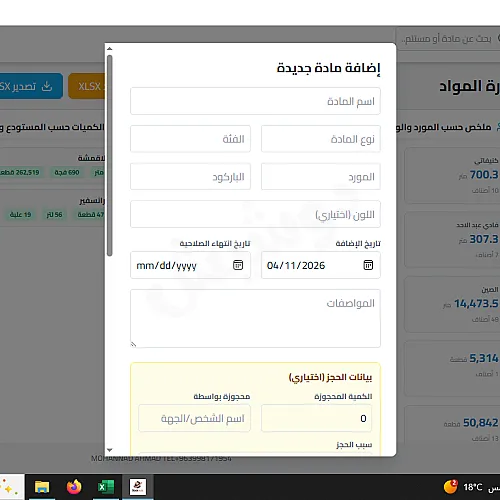500x500 pixels.
Task: Open File Explorer from the taskbar
Action: 42,487
